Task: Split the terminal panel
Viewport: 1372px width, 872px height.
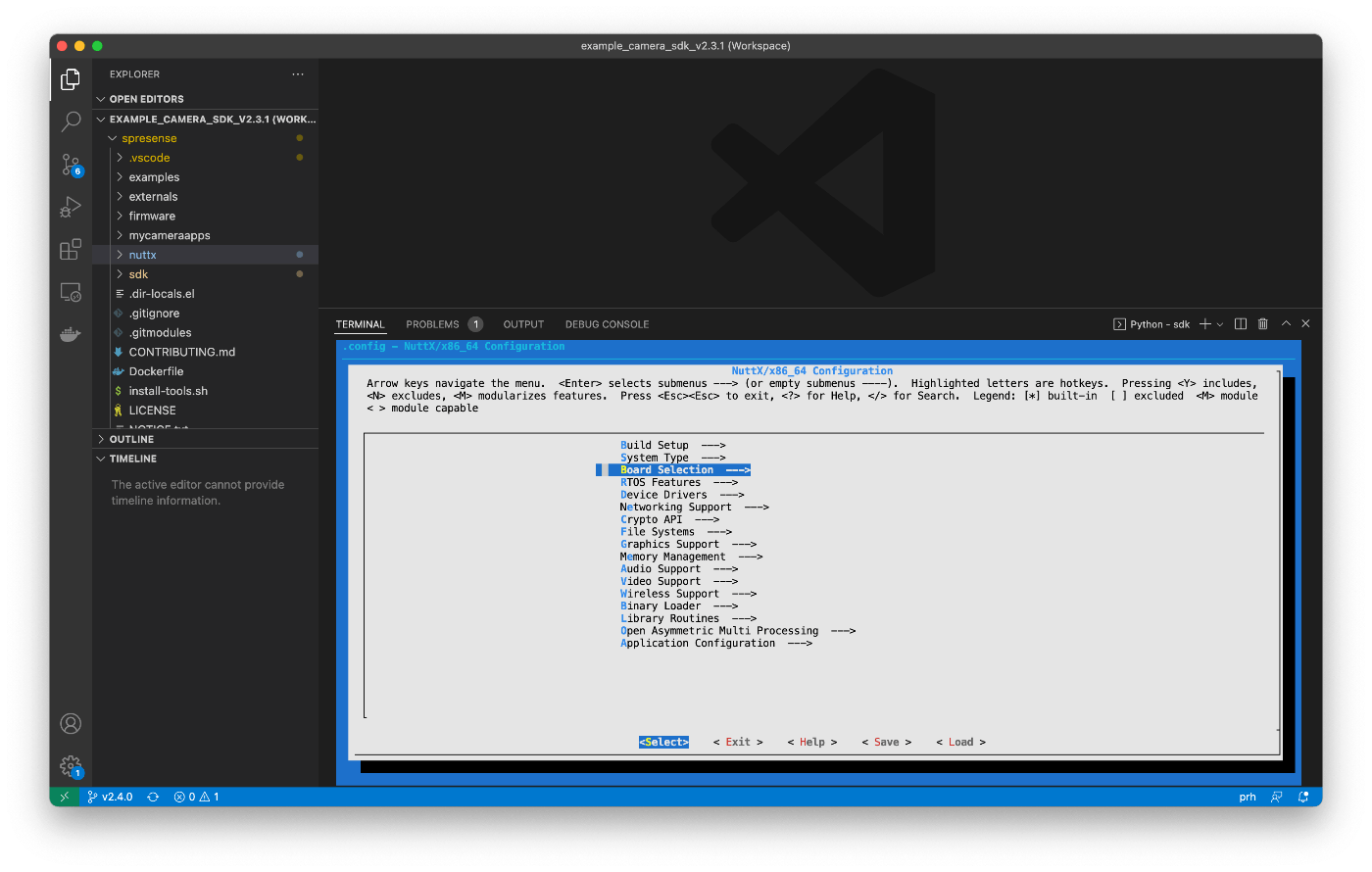Action: click(1241, 324)
